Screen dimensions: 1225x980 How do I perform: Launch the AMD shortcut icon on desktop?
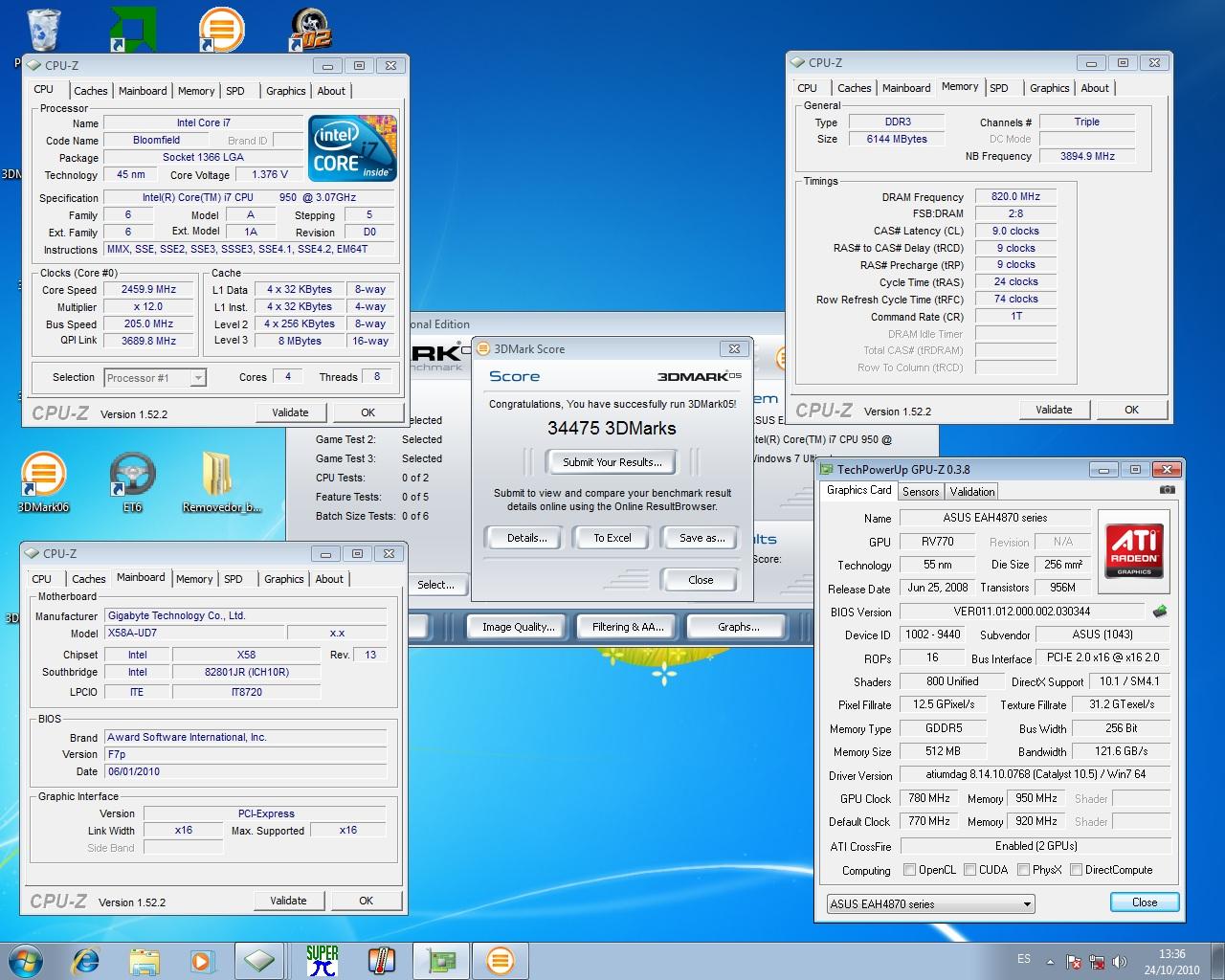(133, 29)
